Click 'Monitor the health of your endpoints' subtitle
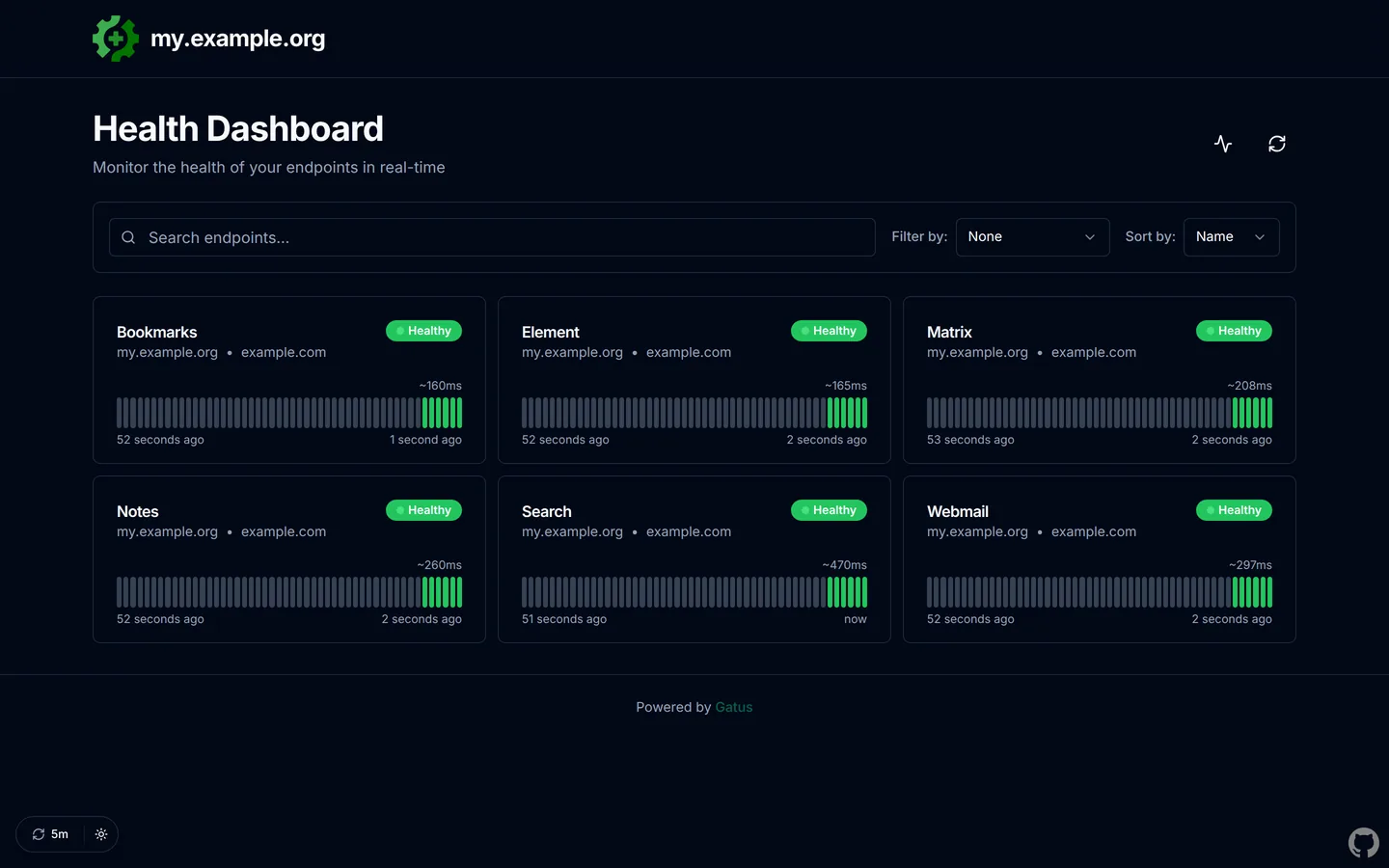Viewport: 1389px width, 868px height. 269,168
